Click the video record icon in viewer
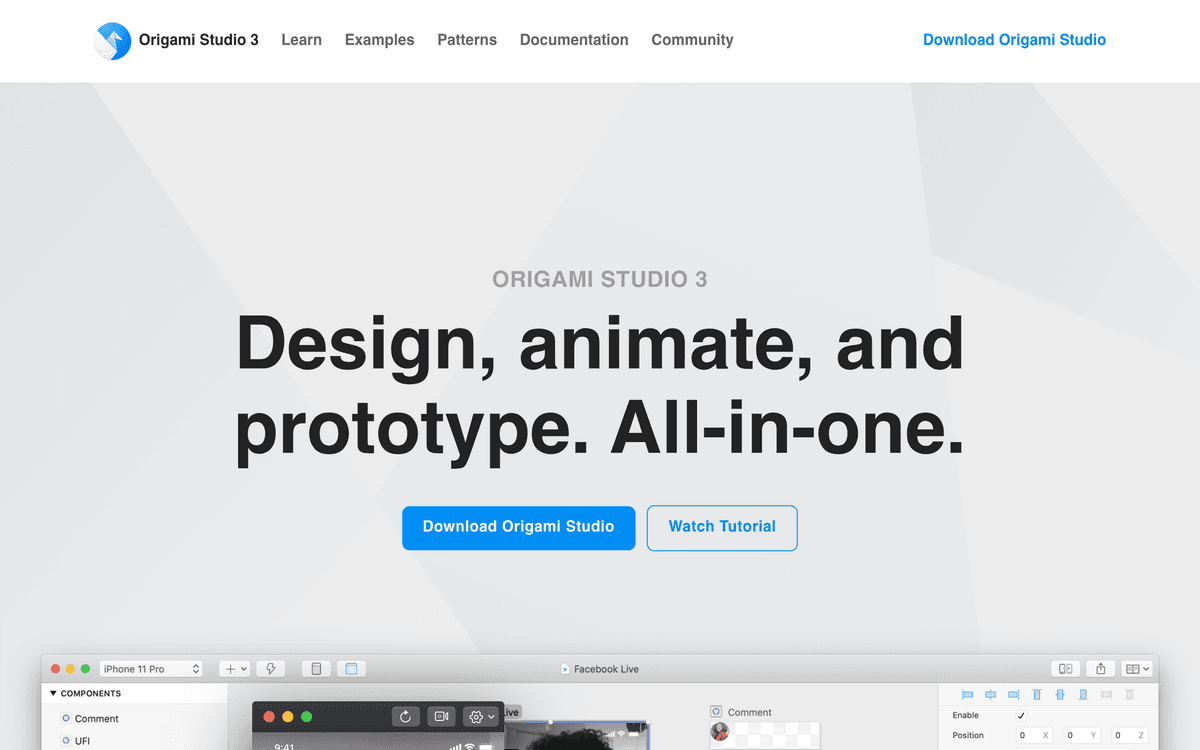Image resolution: width=1200 pixels, height=750 pixels. pos(441,717)
